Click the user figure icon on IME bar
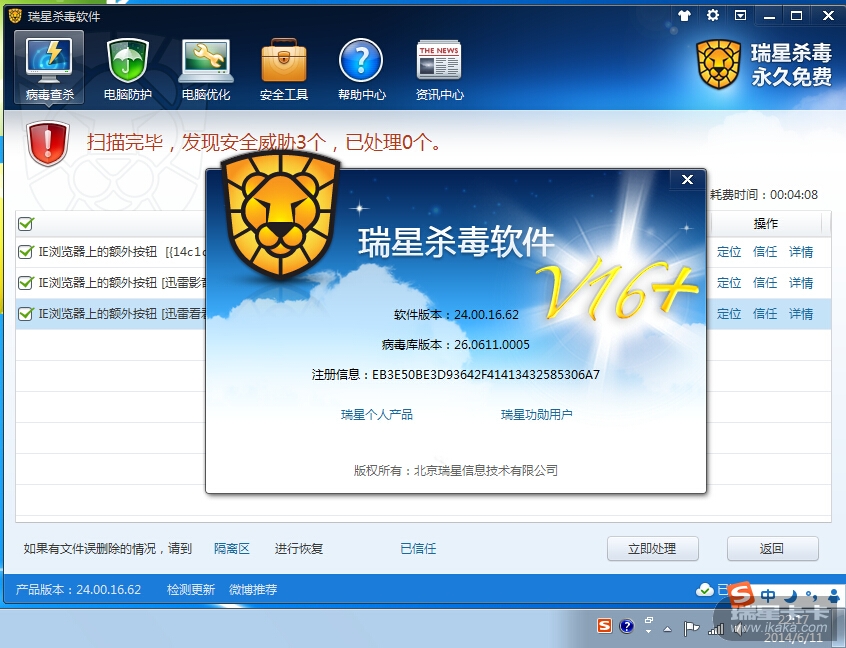846x648 pixels. [x=834, y=596]
